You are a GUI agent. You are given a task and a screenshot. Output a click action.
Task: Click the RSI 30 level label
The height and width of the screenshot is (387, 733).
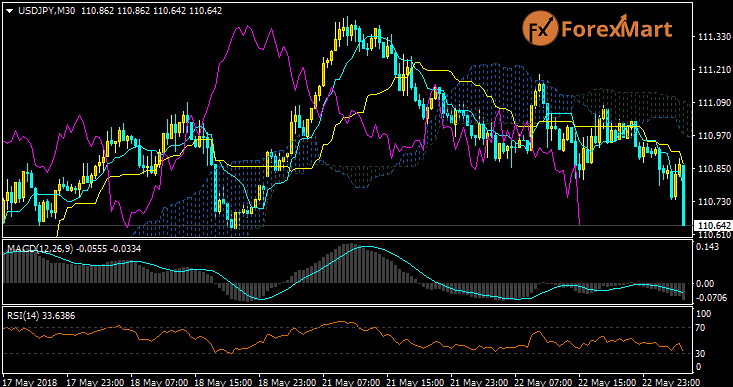[701, 353]
